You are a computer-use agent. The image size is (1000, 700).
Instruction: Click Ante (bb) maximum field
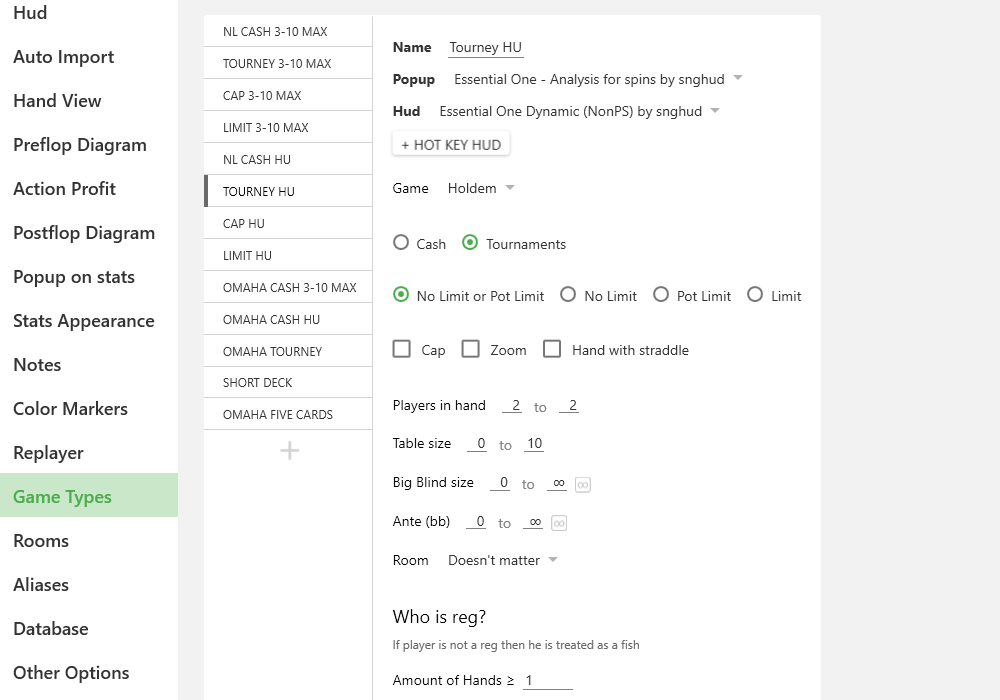click(x=533, y=521)
